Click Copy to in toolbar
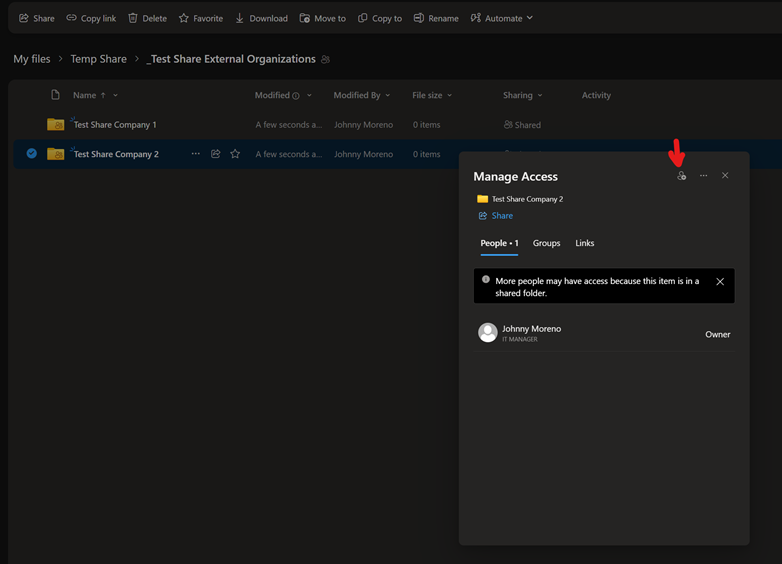The height and width of the screenshot is (564, 782). click(380, 18)
